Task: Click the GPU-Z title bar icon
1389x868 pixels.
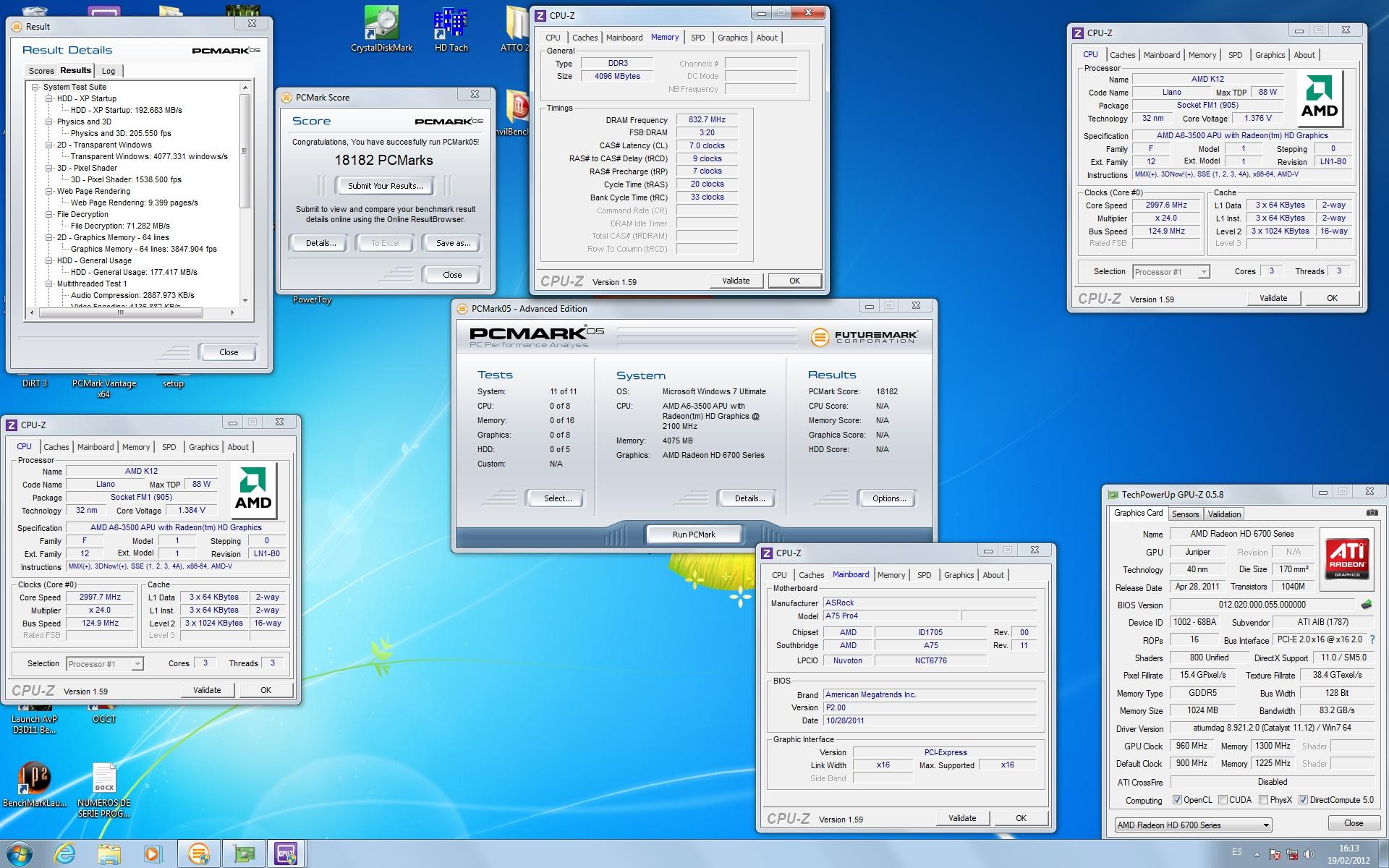Action: 1113,495
